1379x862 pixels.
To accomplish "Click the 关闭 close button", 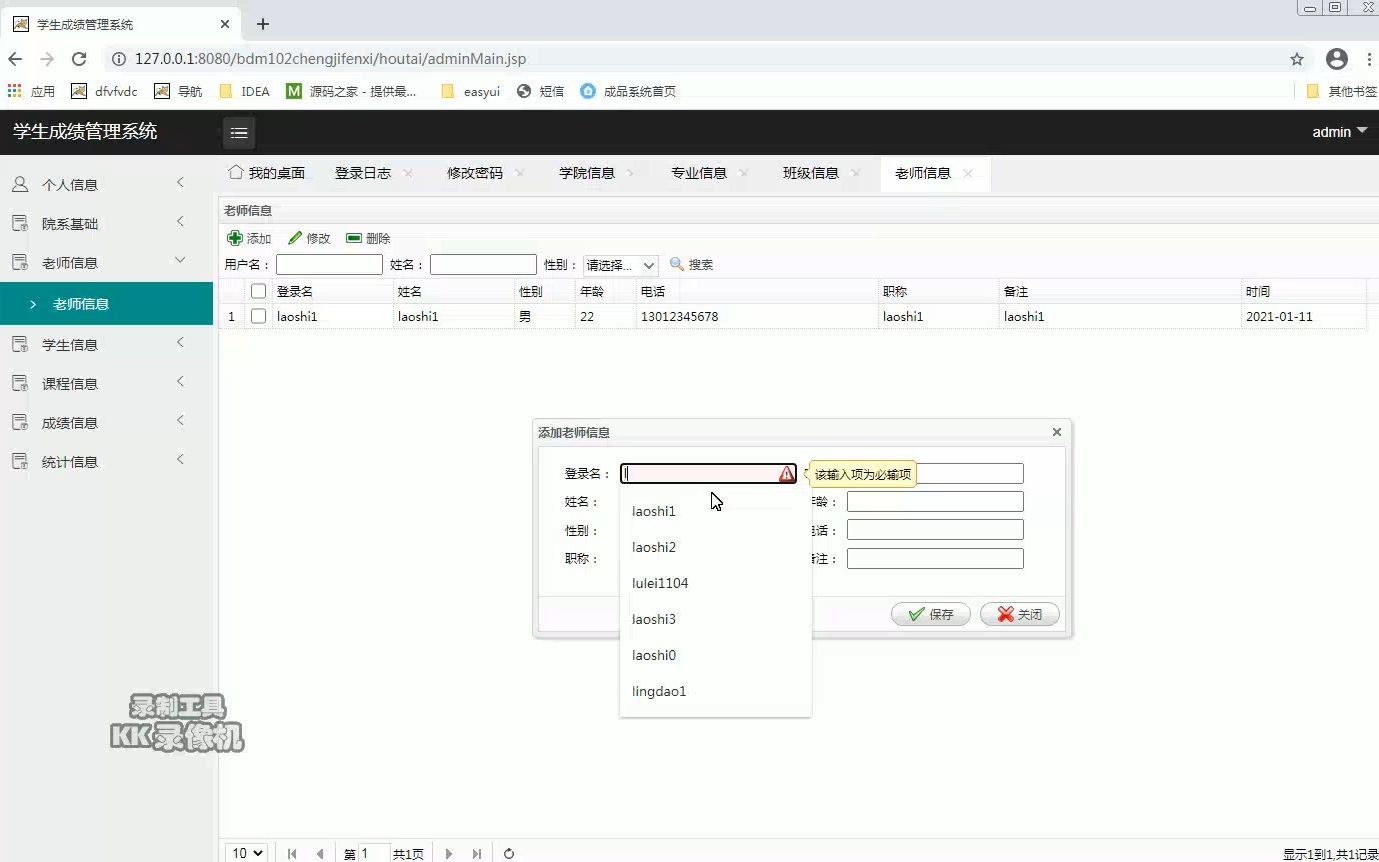I will click(x=1020, y=614).
